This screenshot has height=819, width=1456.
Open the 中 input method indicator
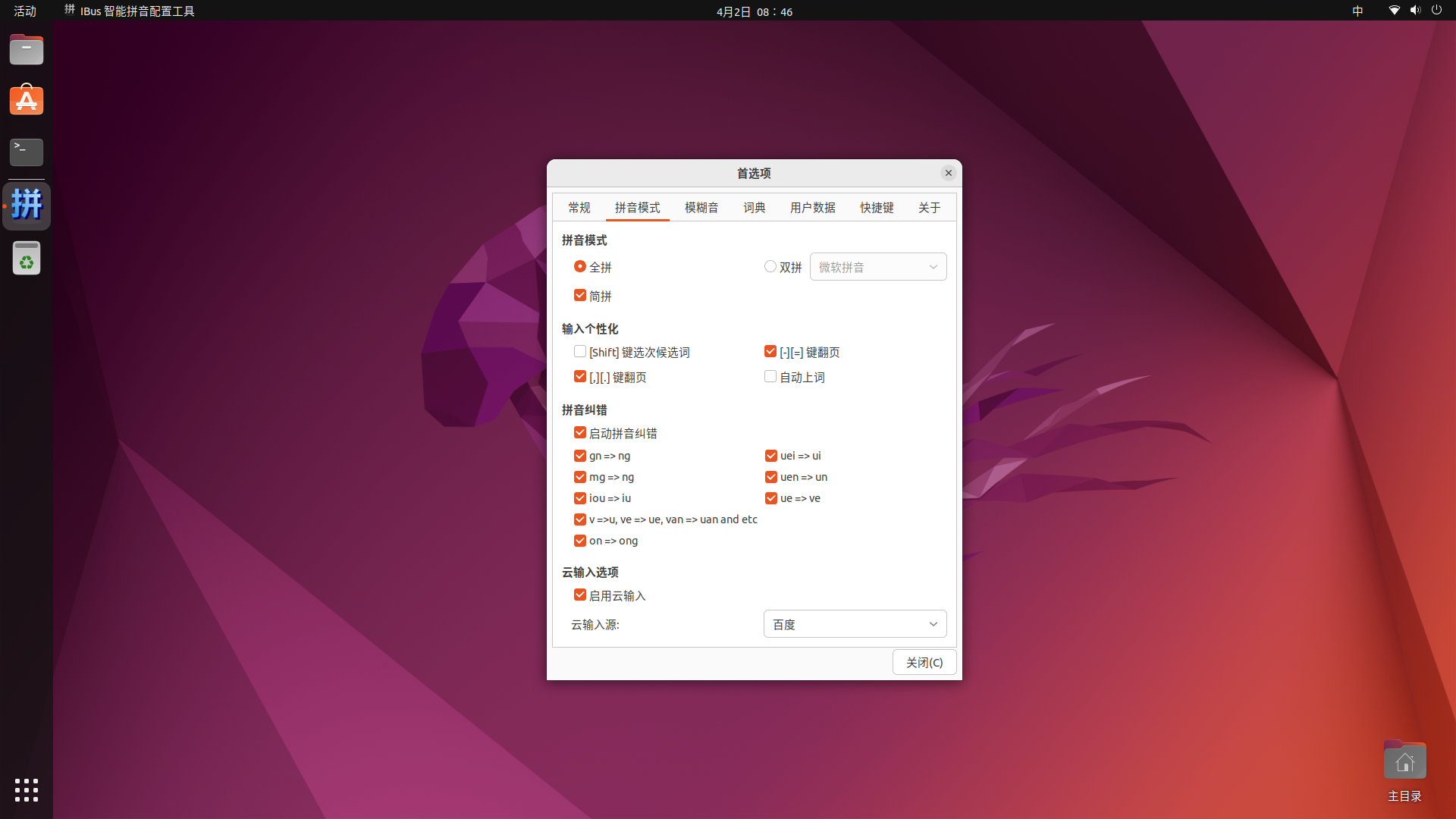tap(1357, 11)
